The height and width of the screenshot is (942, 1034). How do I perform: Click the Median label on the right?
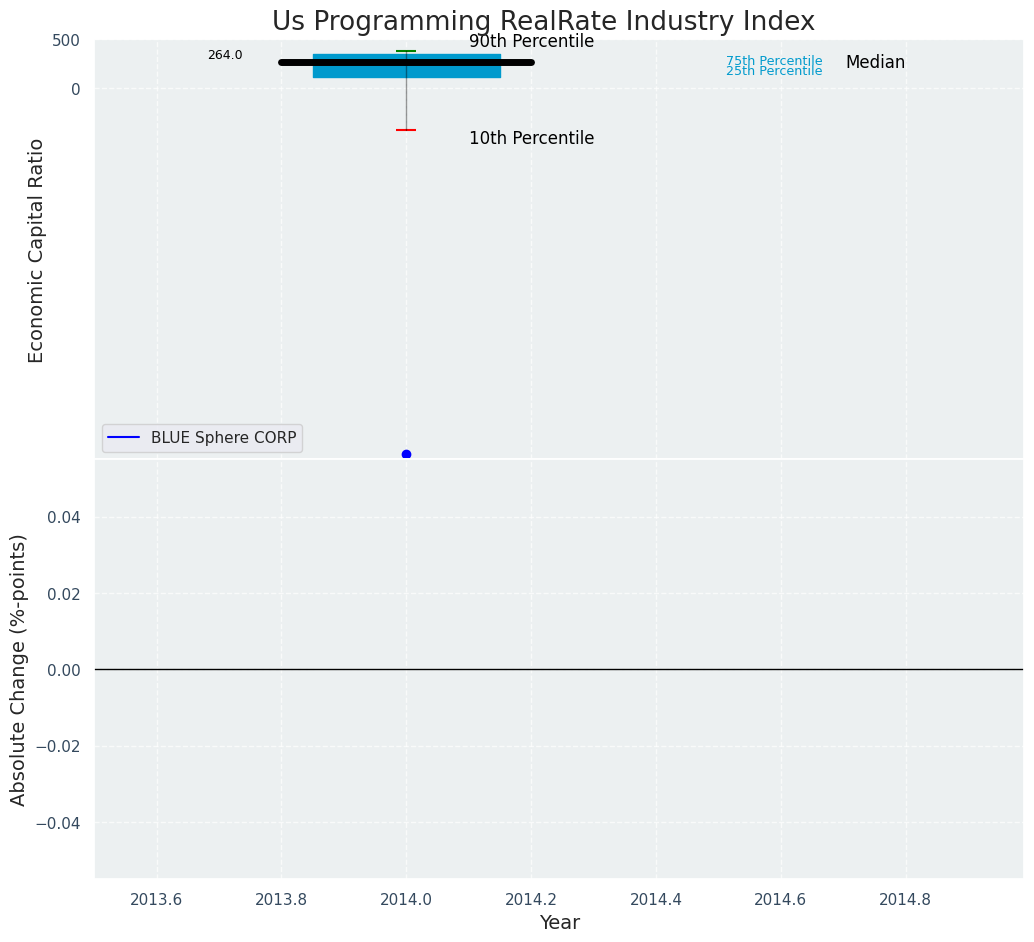[875, 63]
